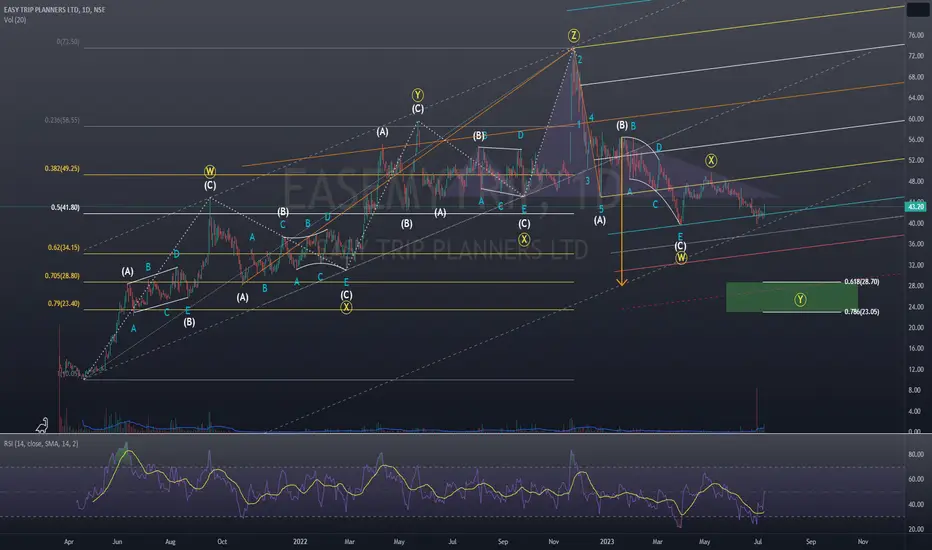Select the Vol (20) indicator legend
Viewport: 932px width, 550px height.
click(15, 20)
